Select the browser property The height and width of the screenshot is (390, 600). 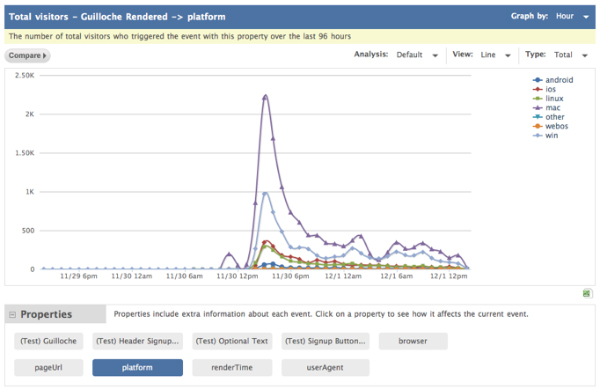point(413,341)
